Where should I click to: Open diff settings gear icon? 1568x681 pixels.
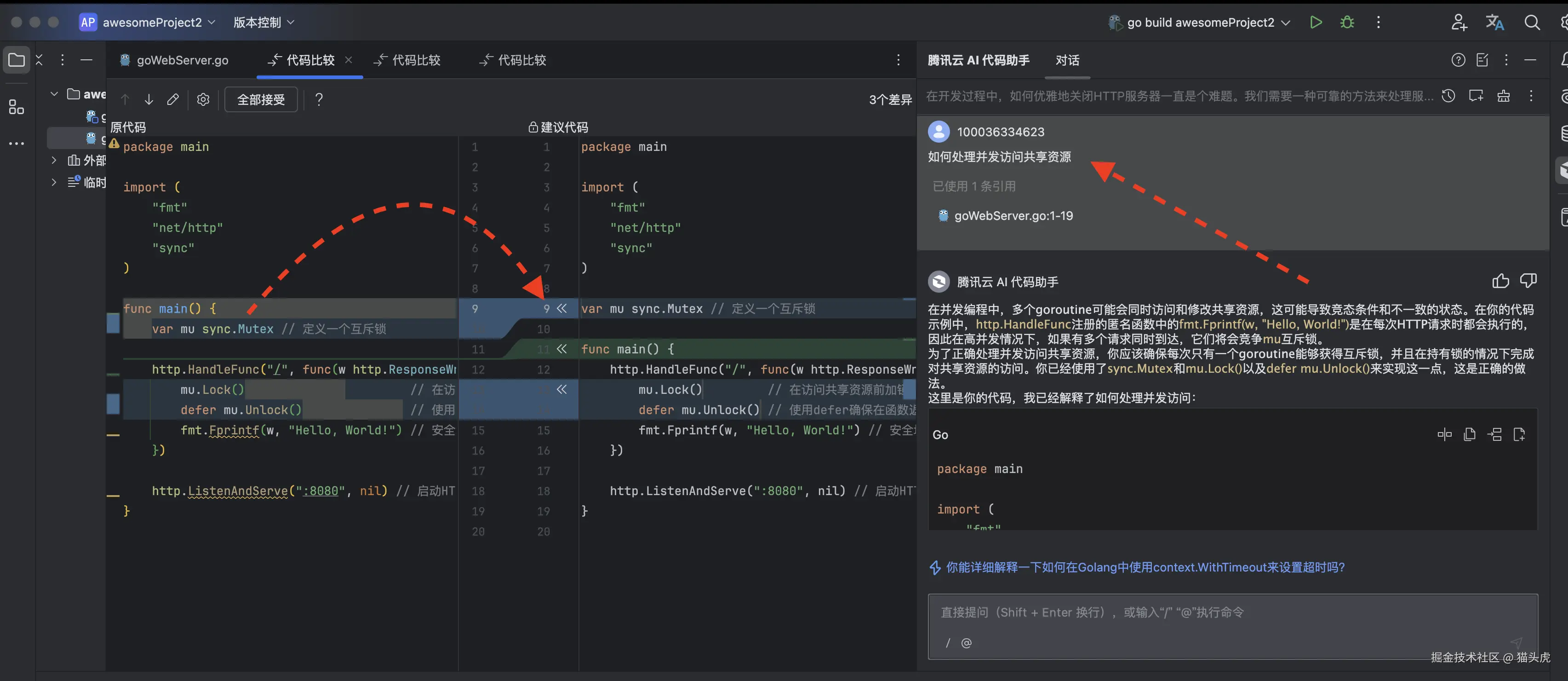(203, 99)
